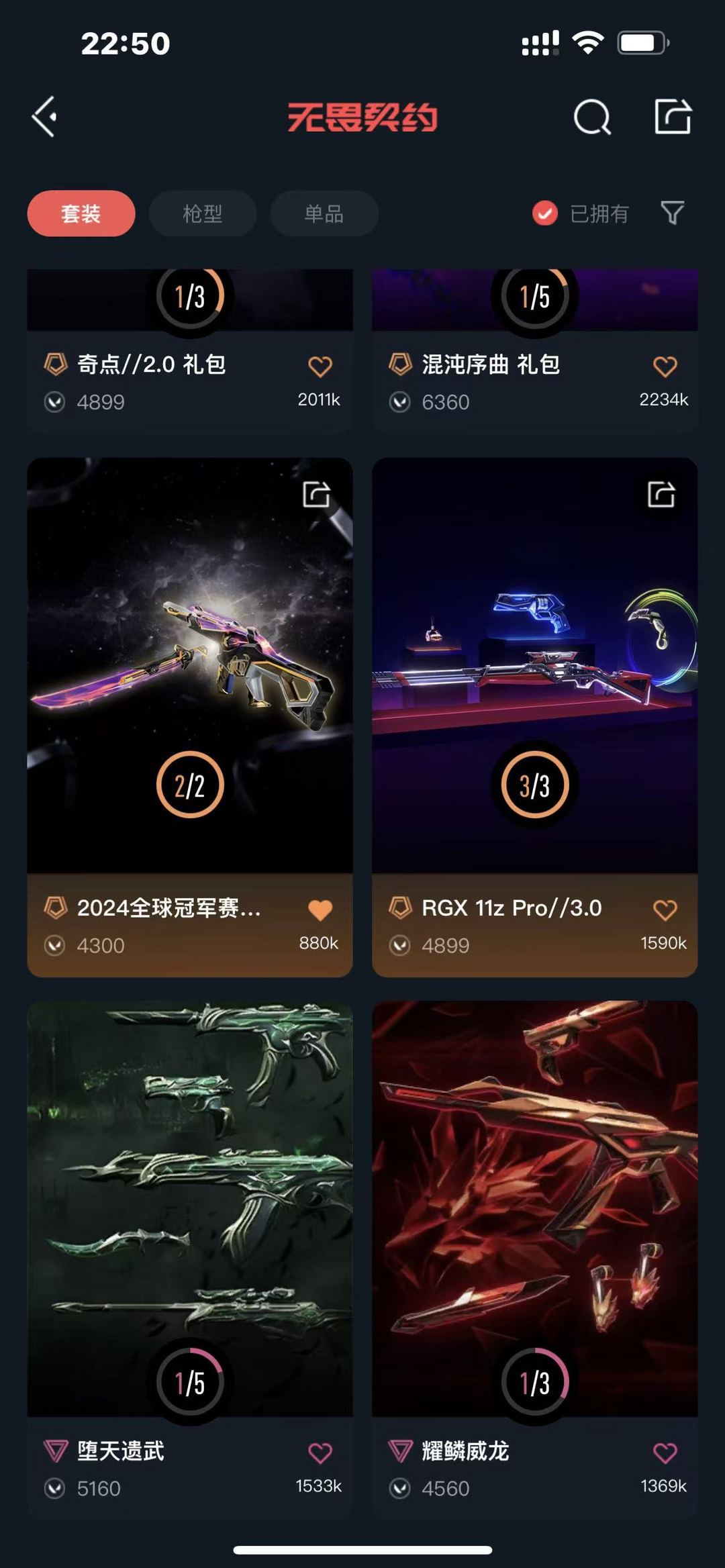This screenshot has width=725, height=1568.
Task: Like the 耀鳞威龙 heart icon
Action: pyautogui.click(x=665, y=1453)
